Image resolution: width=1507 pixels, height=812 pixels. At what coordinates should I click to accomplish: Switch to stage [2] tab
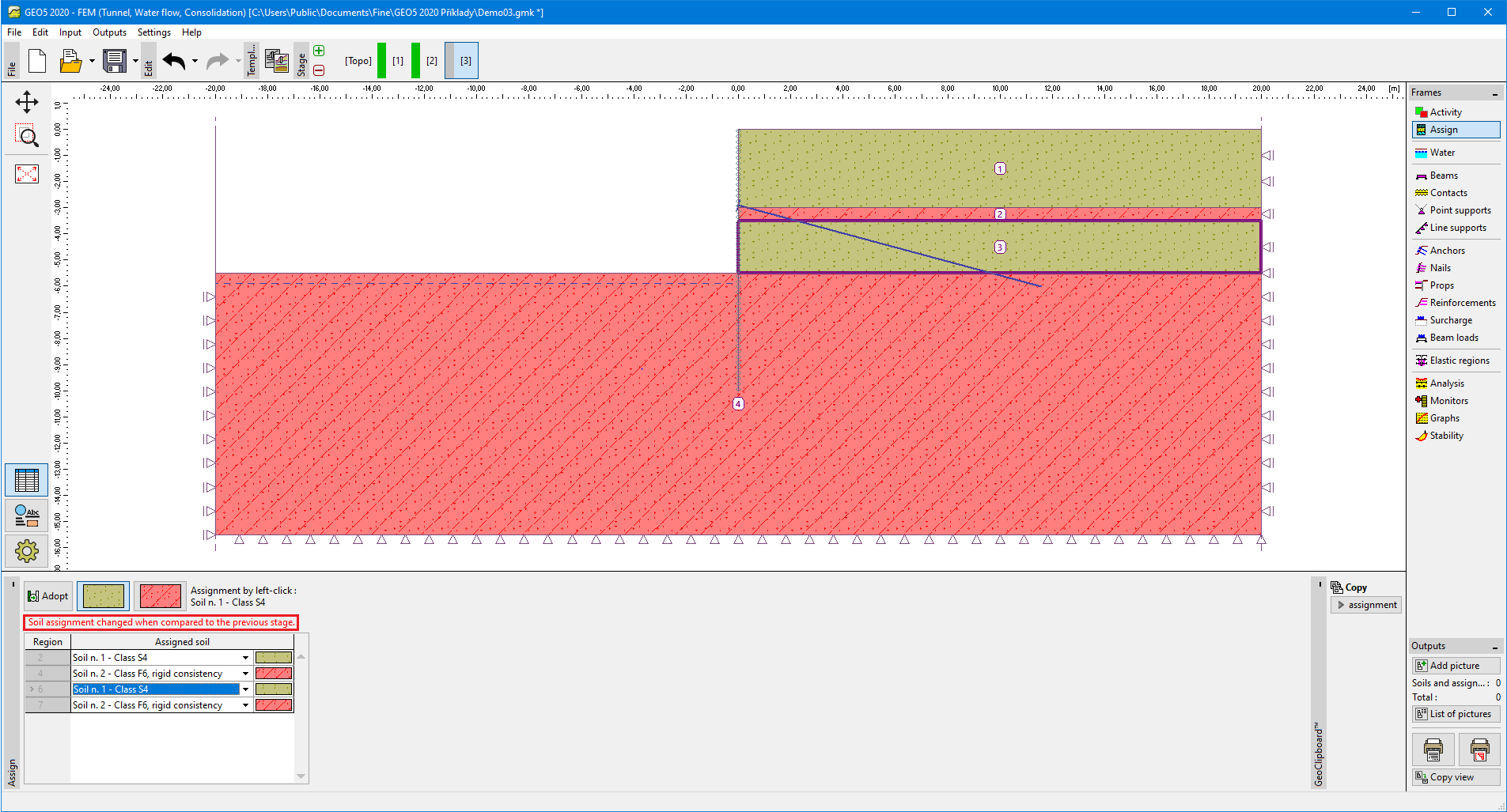click(x=431, y=61)
